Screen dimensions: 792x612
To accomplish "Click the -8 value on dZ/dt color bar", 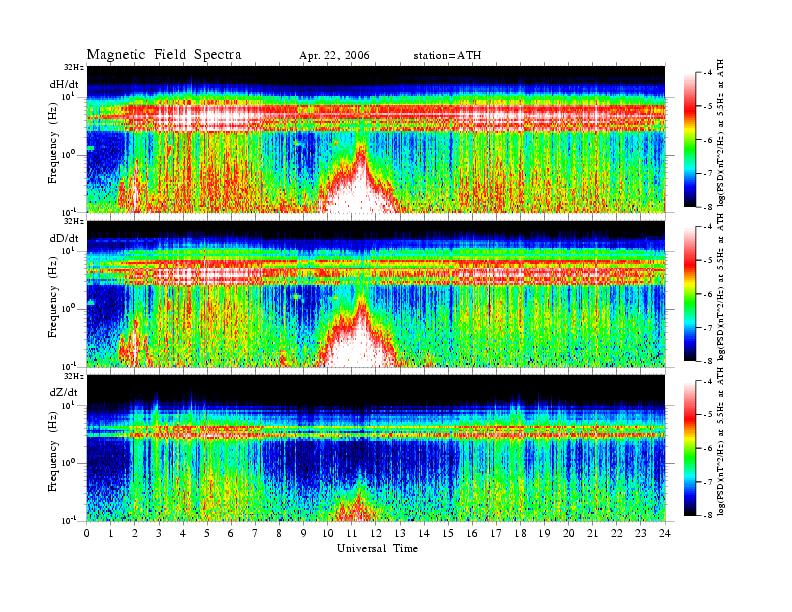I will click(x=707, y=516).
